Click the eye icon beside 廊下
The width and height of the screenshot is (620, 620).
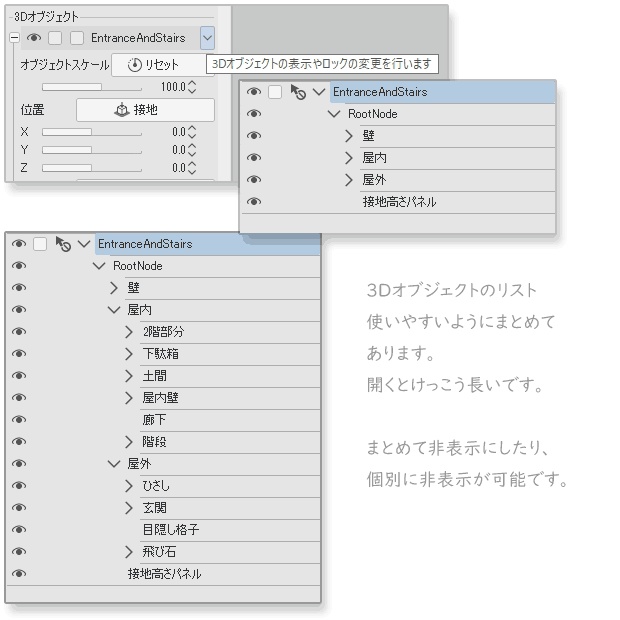(x=19, y=420)
